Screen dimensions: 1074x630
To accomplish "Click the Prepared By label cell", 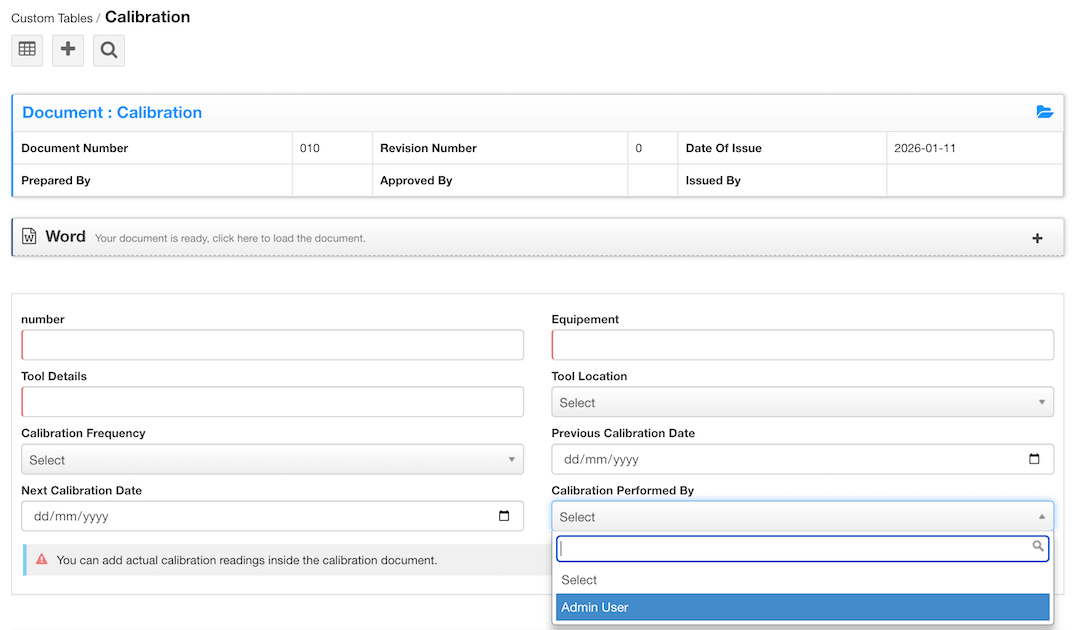I will coord(152,180).
